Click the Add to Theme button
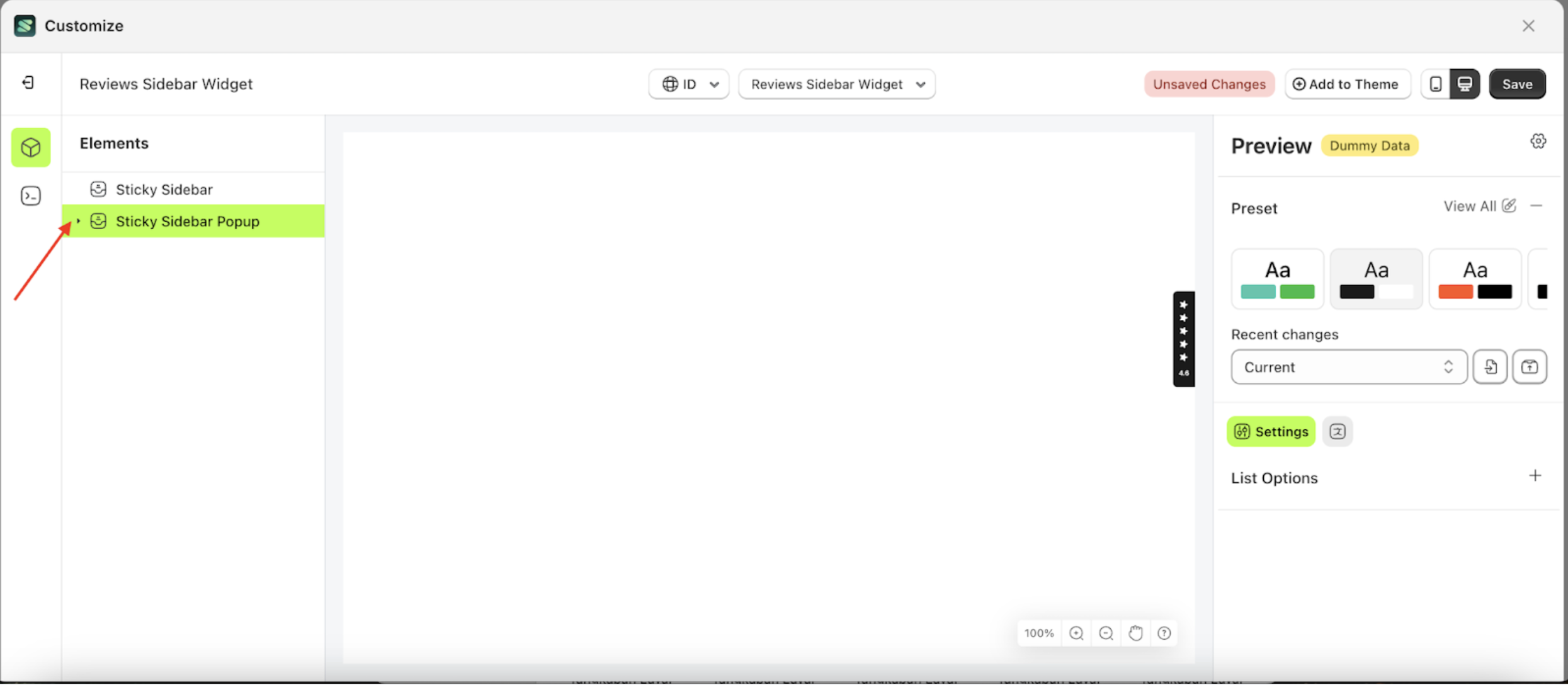 pyautogui.click(x=1347, y=83)
